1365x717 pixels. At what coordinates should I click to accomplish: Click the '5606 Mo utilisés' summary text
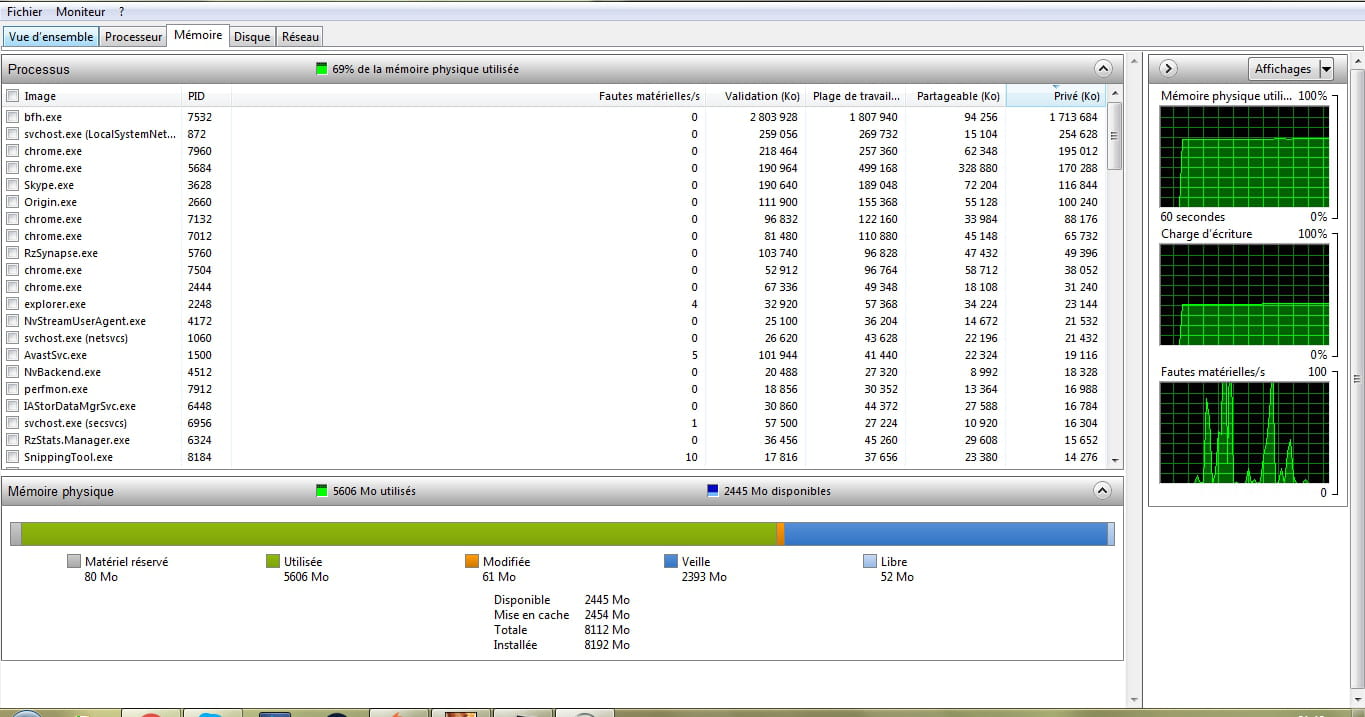374,491
